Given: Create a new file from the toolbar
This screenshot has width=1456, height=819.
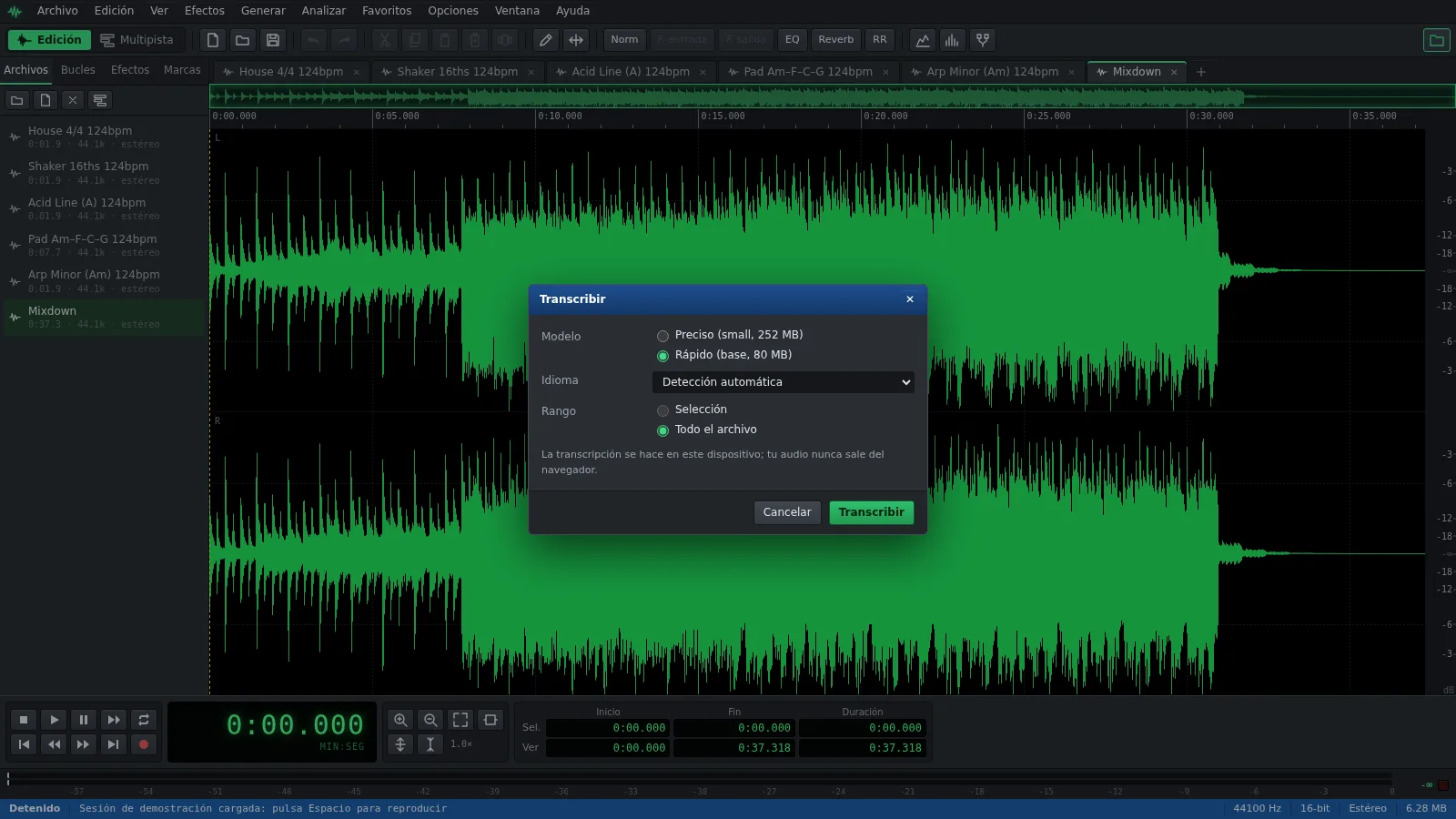Looking at the screenshot, I should (213, 40).
